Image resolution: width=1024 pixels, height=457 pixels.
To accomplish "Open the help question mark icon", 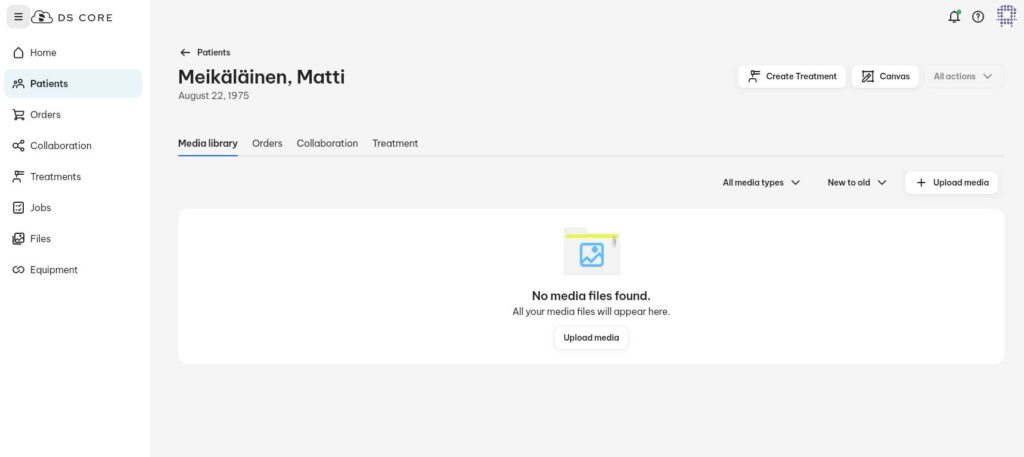I will (978, 17).
